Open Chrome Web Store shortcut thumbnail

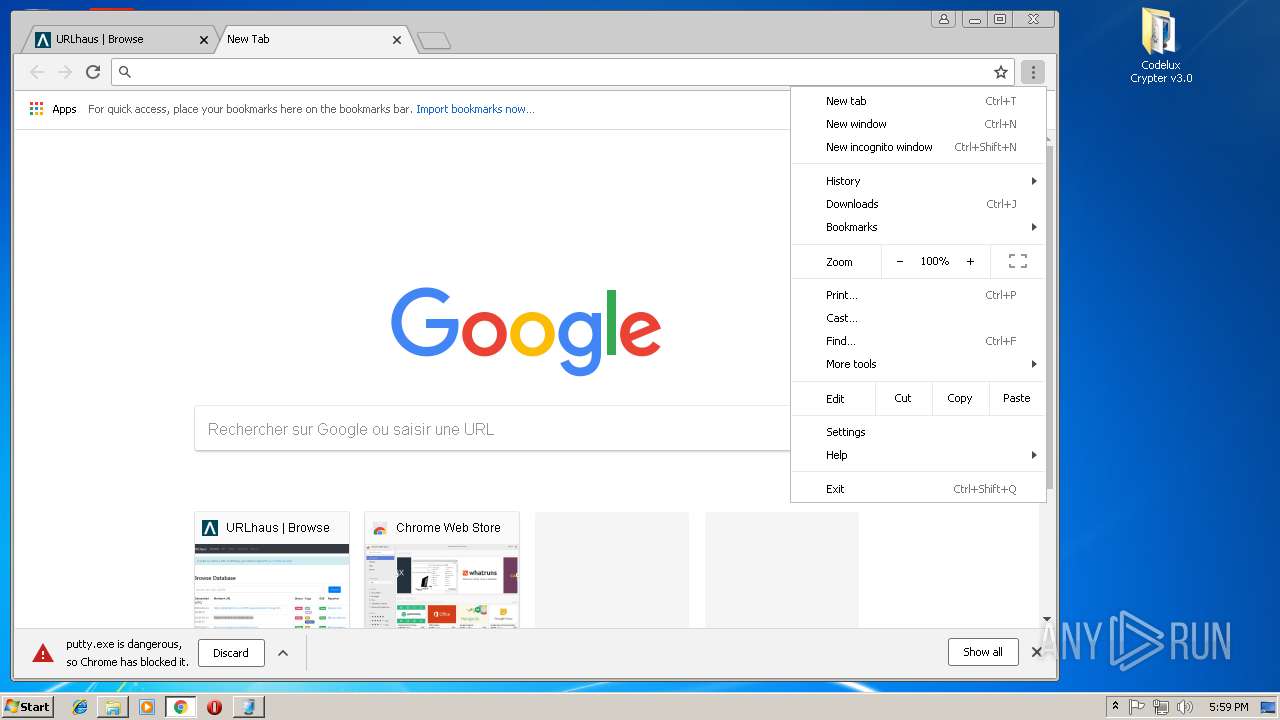pos(442,570)
